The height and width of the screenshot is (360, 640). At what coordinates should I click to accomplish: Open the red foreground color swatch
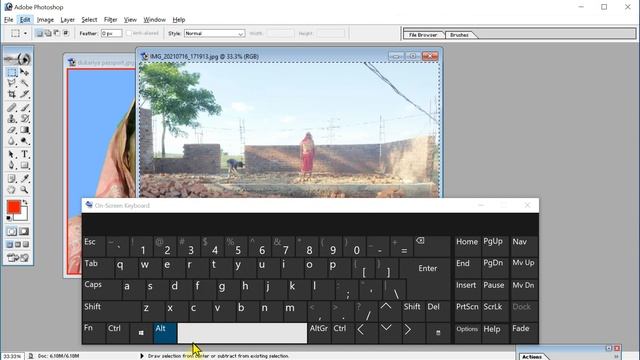[13, 207]
